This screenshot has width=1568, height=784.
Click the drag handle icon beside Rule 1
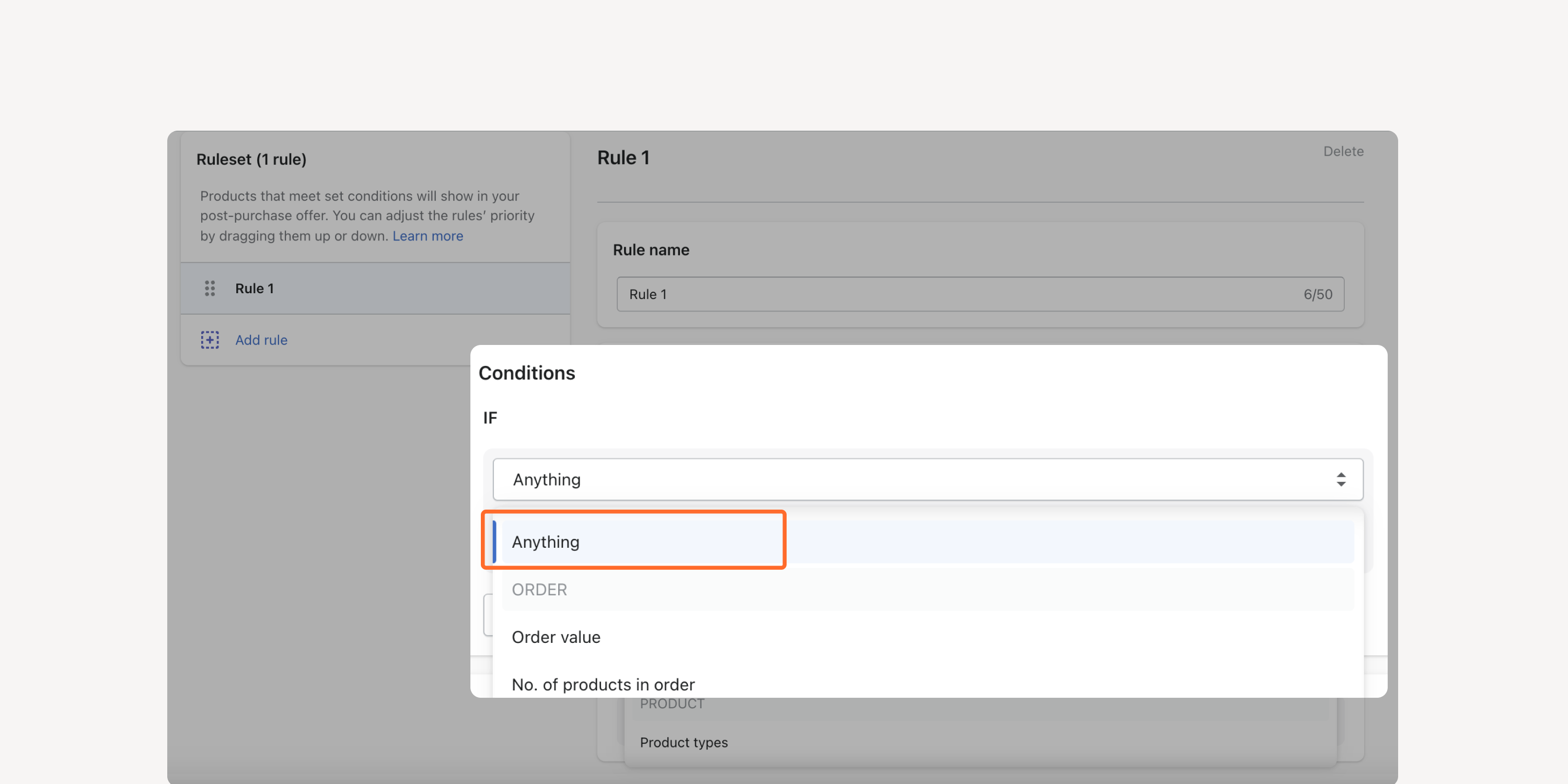click(210, 289)
